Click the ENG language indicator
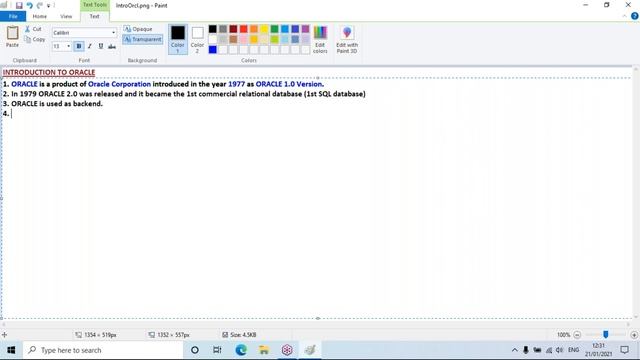The height and width of the screenshot is (360, 640). pos(573,350)
